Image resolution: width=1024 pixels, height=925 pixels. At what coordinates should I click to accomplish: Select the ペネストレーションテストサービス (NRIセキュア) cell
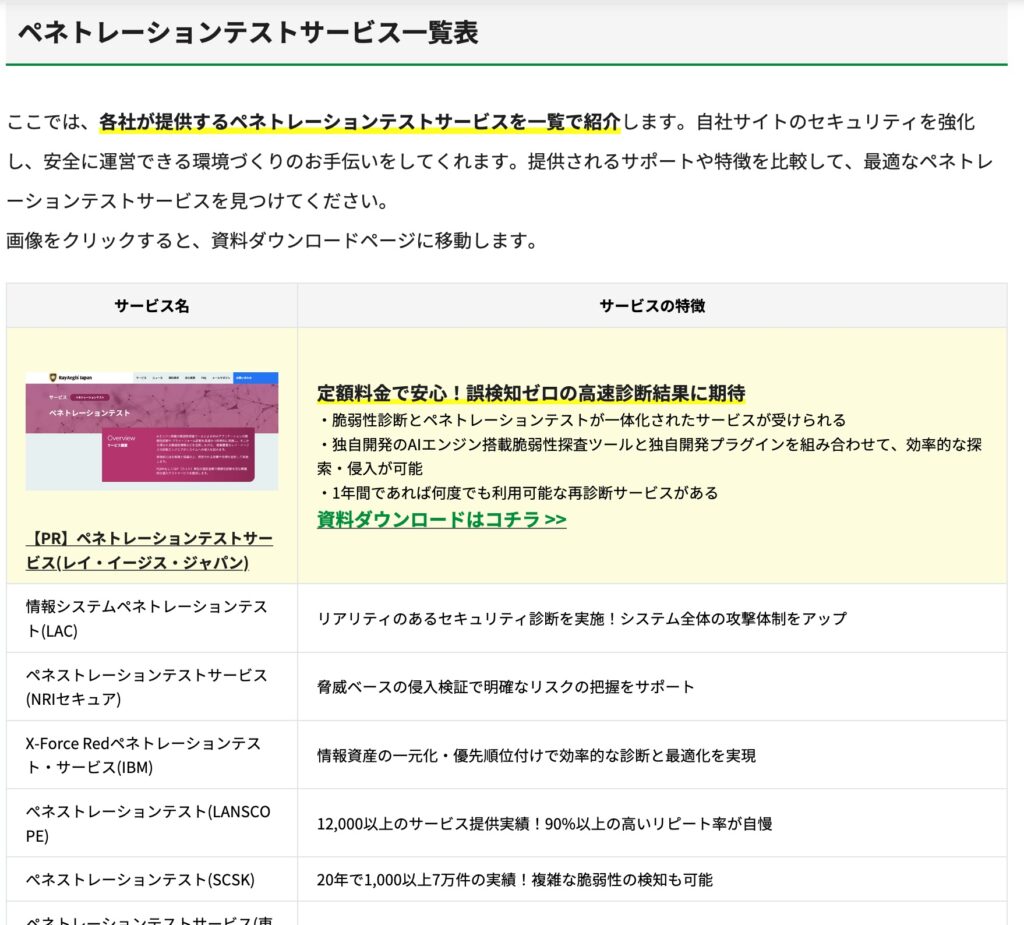(146, 687)
